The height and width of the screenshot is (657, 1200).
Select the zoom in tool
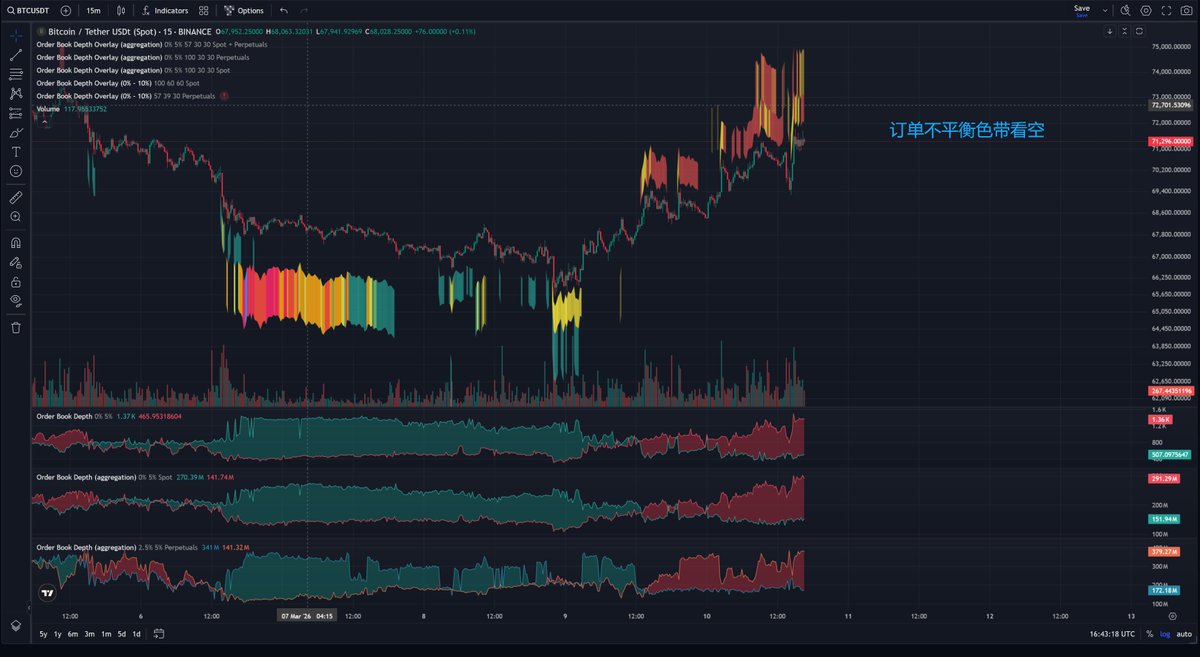[x=16, y=216]
